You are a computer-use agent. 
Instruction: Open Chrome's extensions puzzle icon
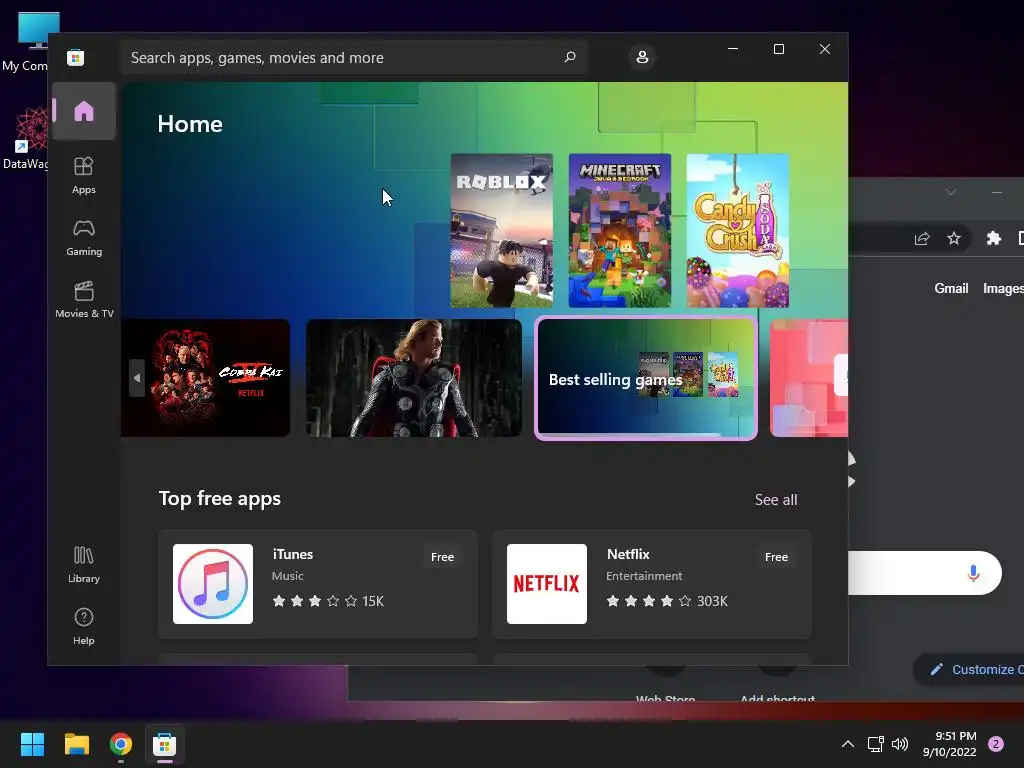(x=993, y=238)
